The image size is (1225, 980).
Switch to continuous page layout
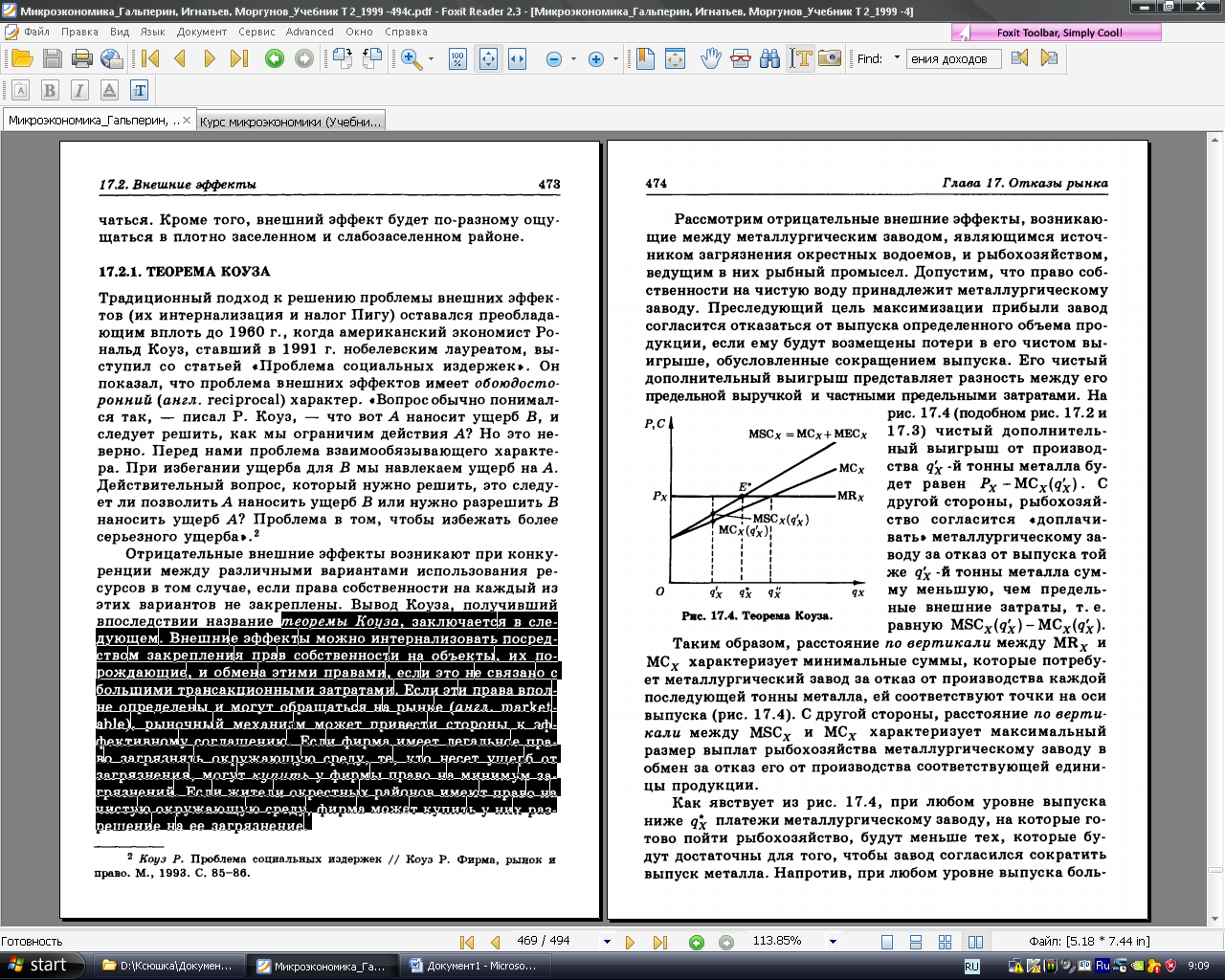pyautogui.click(x=916, y=942)
